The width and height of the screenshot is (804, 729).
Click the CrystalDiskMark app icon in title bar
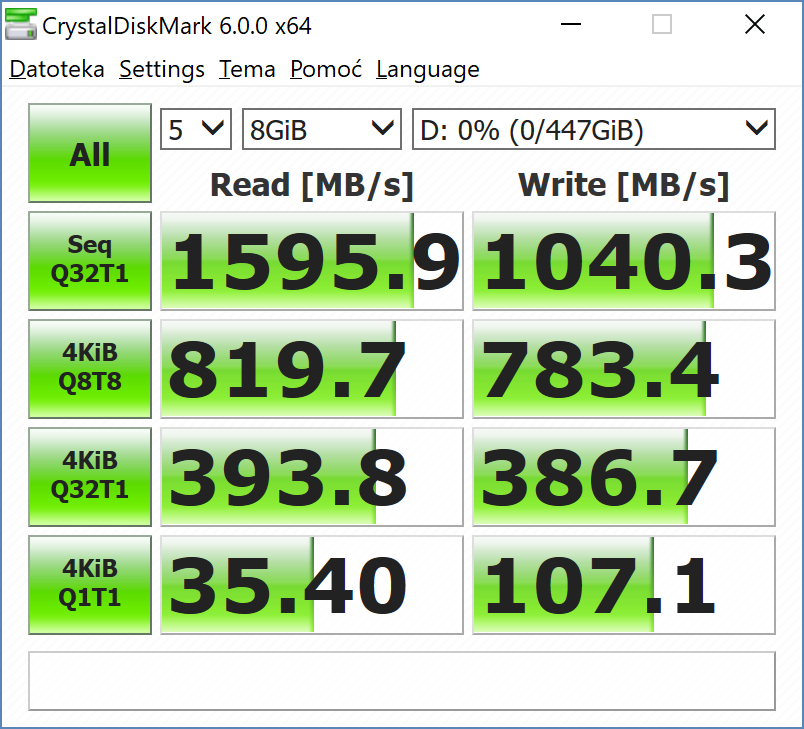coord(21,24)
